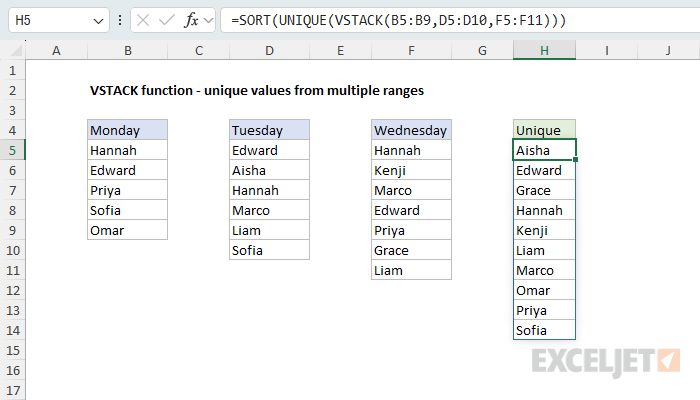This screenshot has width=700, height=400.
Task: Select Grace in the Unique column
Action: 544,191
